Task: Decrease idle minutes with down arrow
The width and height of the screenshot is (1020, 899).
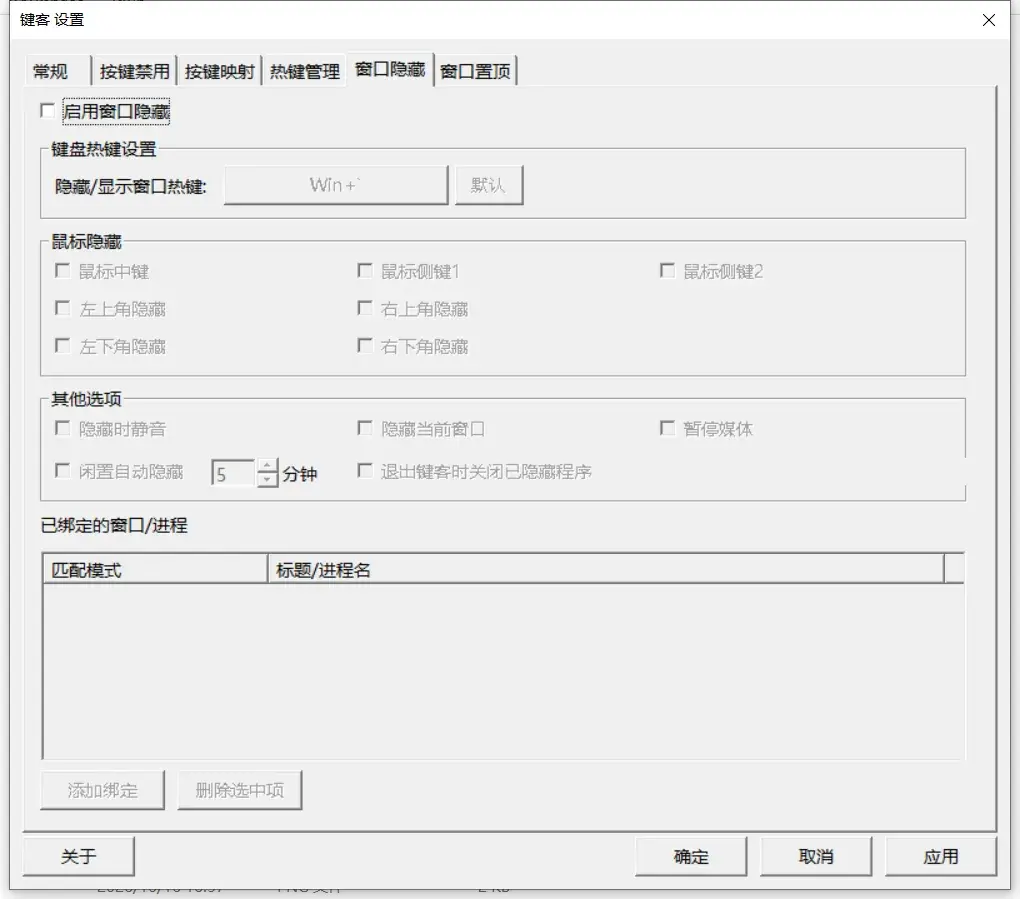Action: 267,479
